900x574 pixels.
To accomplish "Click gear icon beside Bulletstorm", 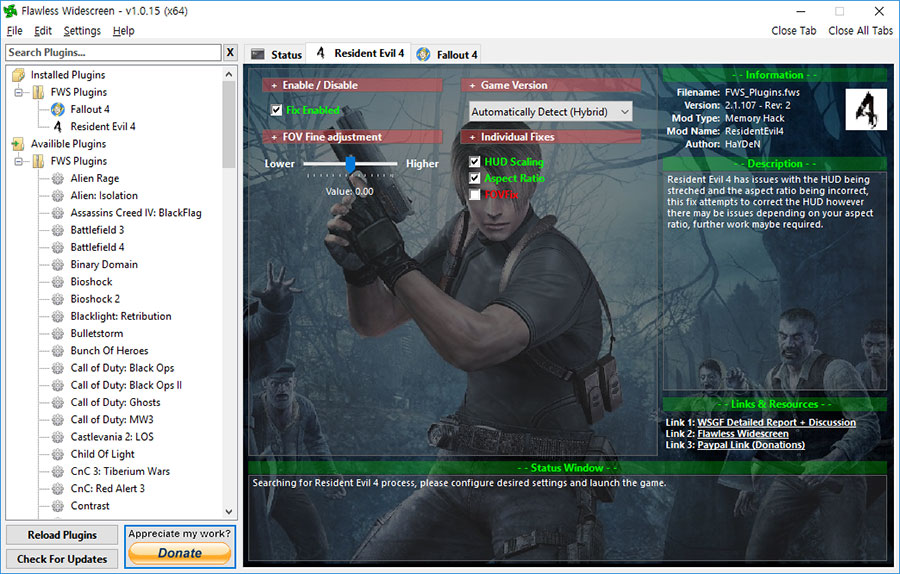I will (57, 333).
